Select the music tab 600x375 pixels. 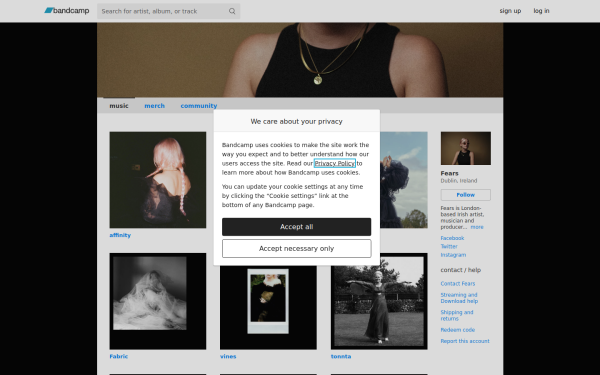coord(119,106)
